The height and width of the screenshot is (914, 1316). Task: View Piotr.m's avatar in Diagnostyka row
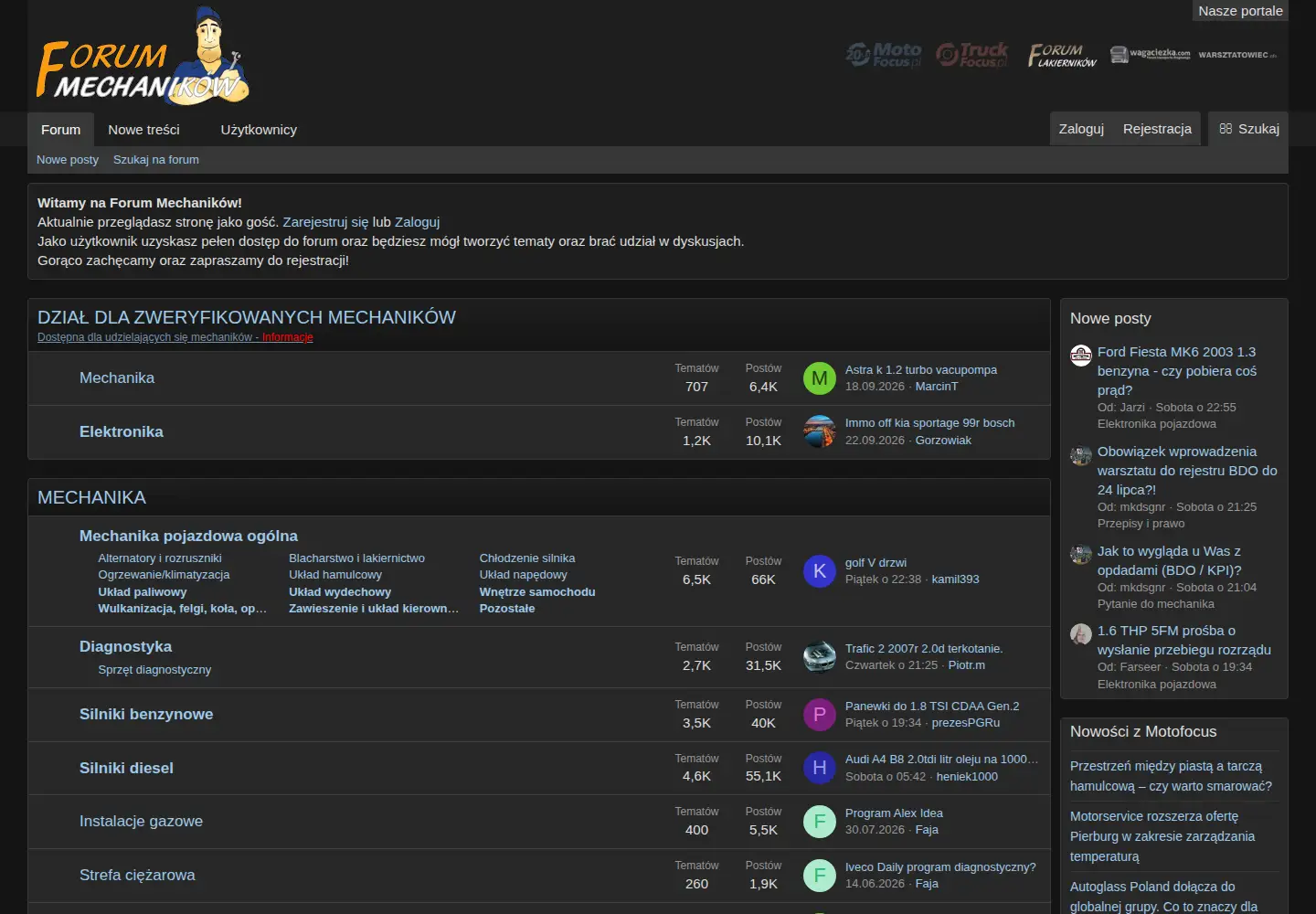coord(820,656)
